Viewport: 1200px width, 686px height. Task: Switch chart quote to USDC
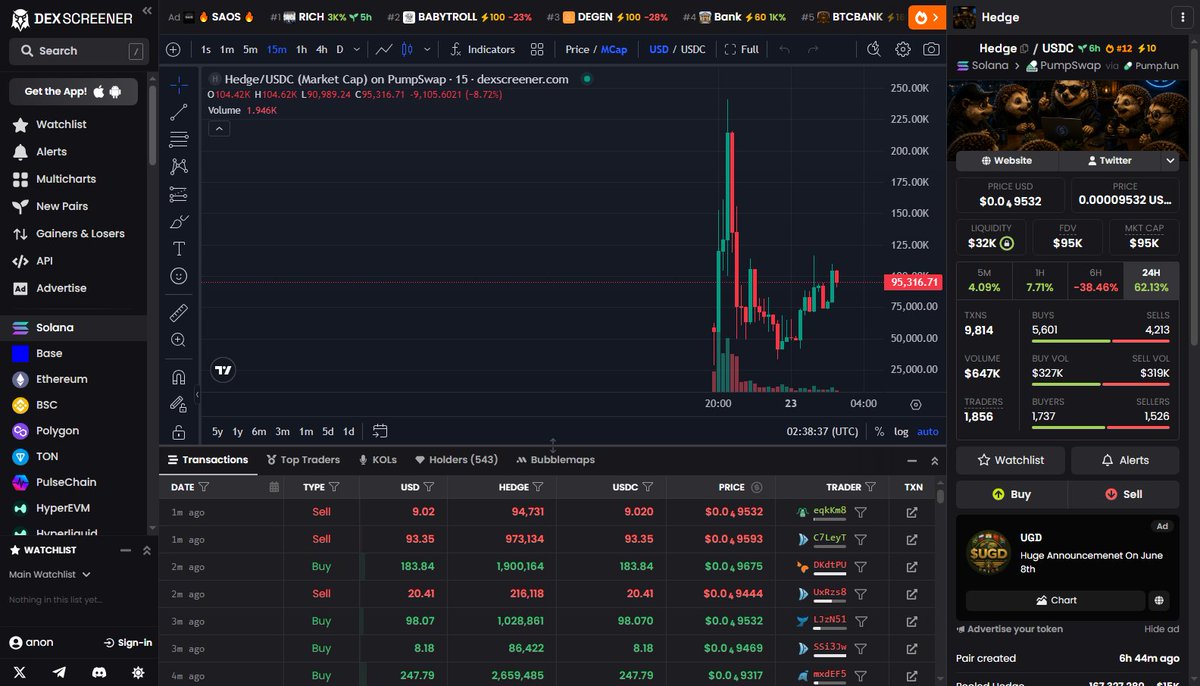point(693,49)
